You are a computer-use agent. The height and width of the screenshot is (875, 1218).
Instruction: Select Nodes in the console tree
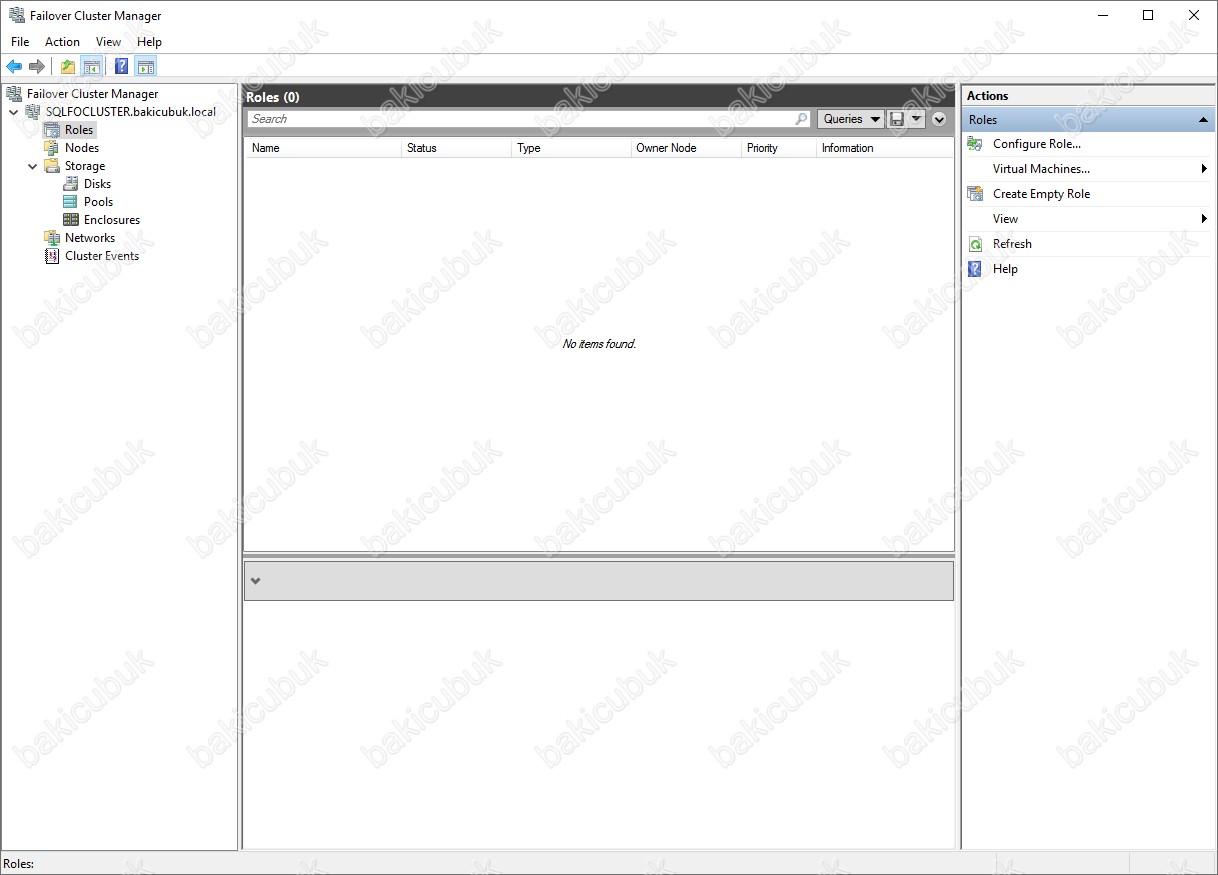[82, 148]
